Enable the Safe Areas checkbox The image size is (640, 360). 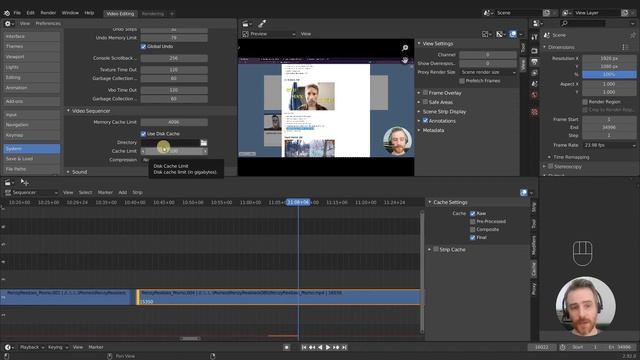425,102
